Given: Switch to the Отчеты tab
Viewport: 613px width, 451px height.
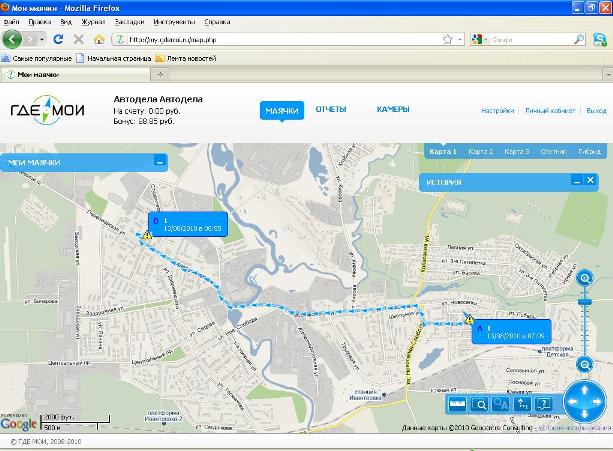Looking at the screenshot, I should (x=330, y=109).
